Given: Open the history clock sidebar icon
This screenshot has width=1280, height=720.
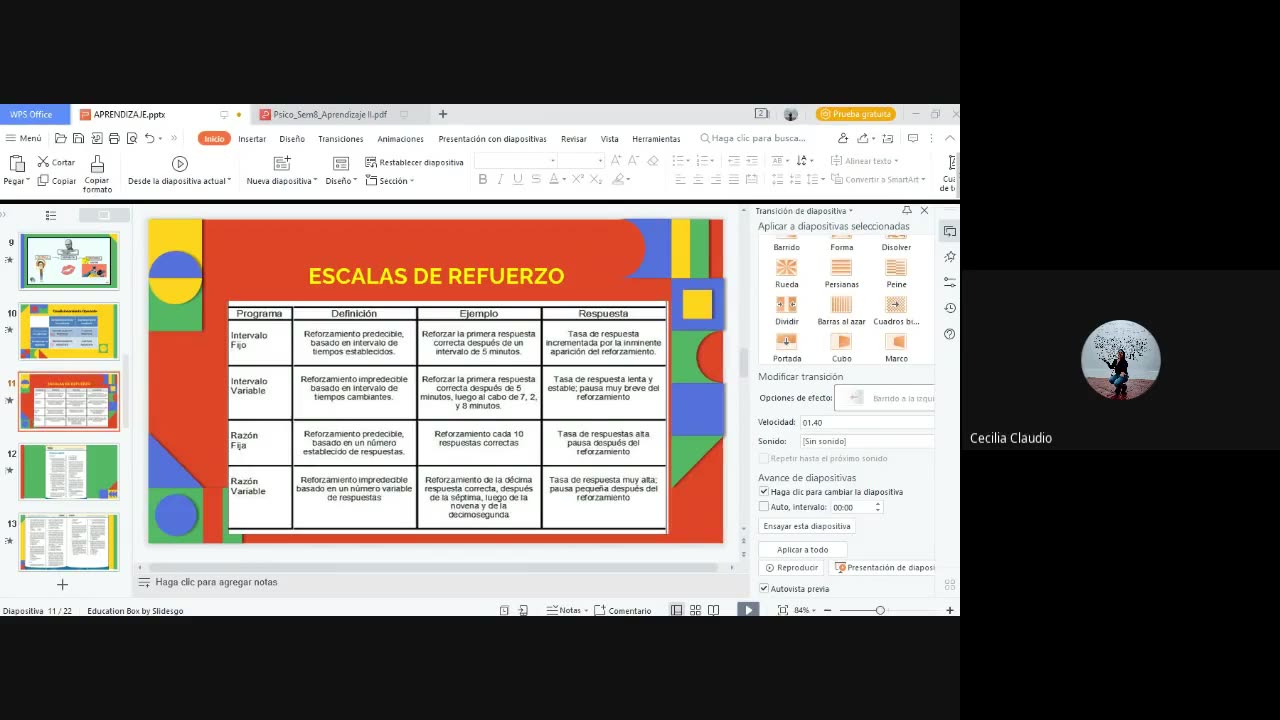Looking at the screenshot, I should [950, 308].
